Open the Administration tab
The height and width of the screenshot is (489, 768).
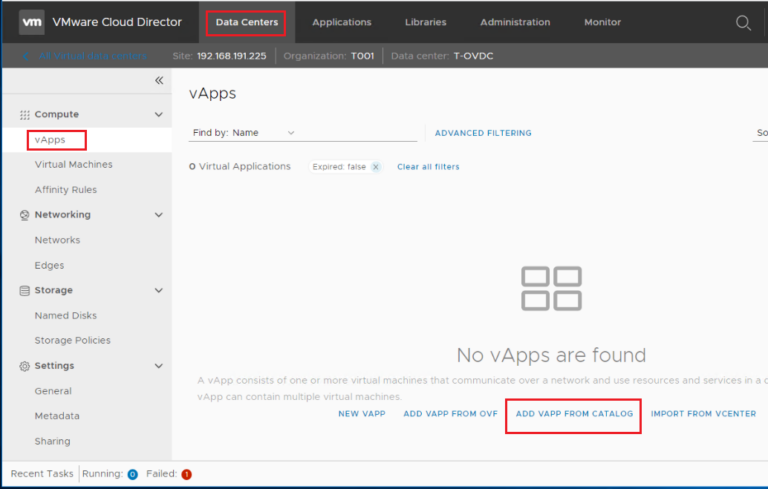pos(515,22)
